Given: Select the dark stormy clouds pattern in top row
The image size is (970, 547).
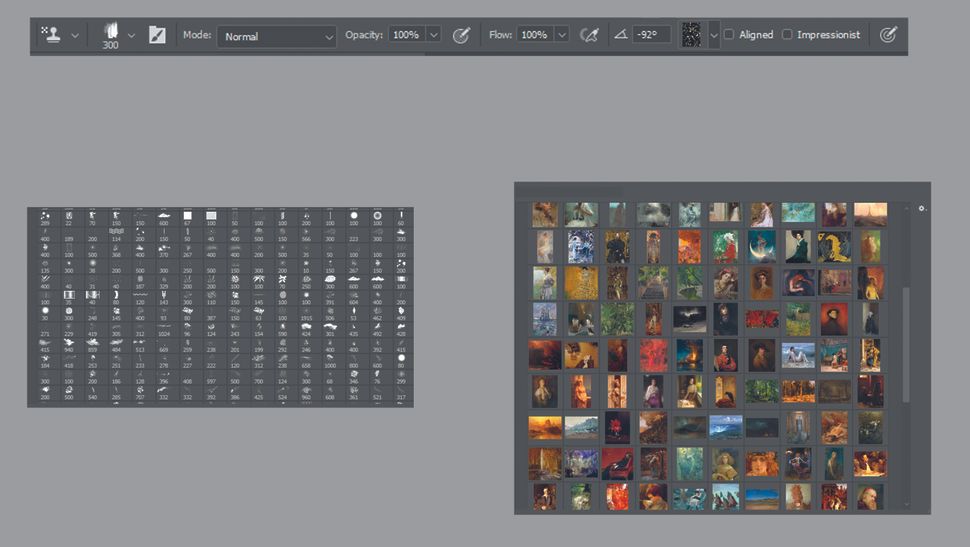Looking at the screenshot, I should 653,214.
